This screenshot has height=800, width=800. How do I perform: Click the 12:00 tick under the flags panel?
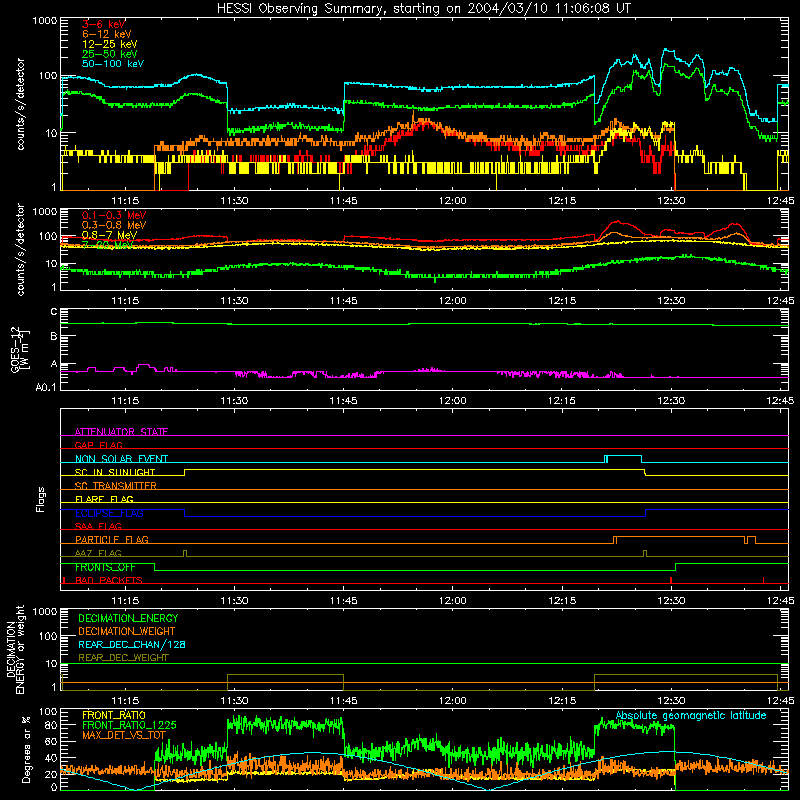point(453,601)
